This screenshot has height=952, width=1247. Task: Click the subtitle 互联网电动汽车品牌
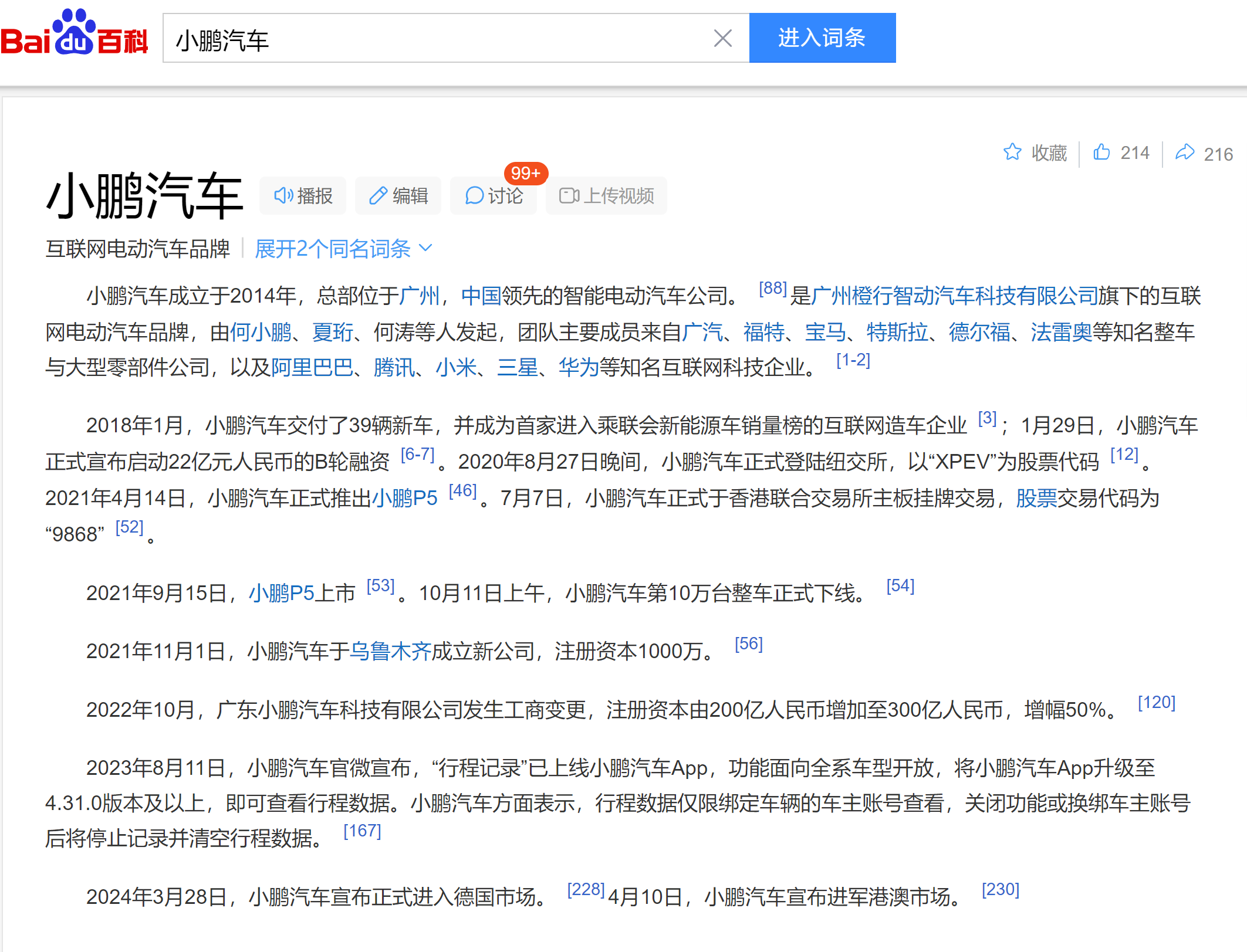138,249
